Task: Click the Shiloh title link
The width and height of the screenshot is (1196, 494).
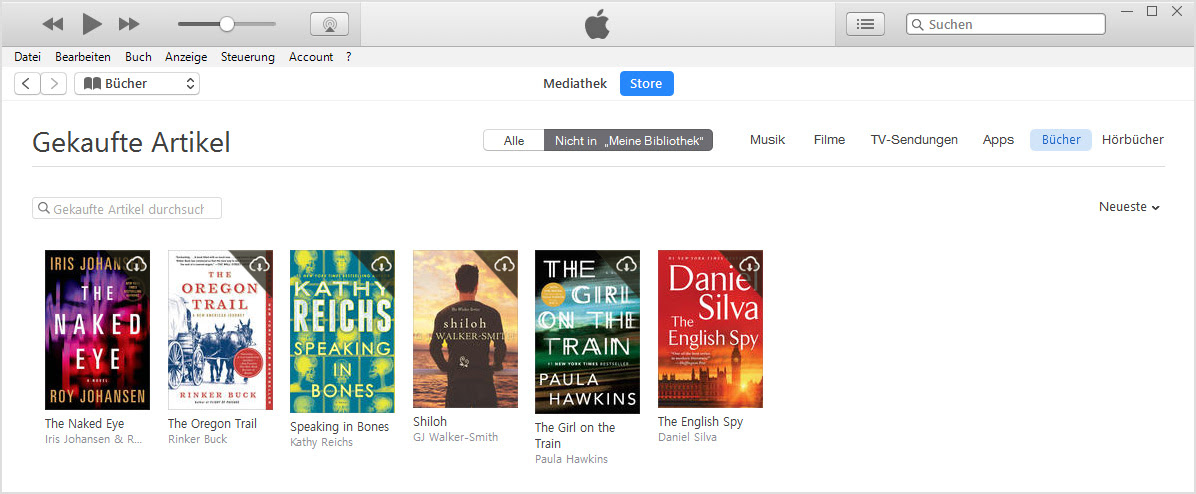Action: [429, 422]
